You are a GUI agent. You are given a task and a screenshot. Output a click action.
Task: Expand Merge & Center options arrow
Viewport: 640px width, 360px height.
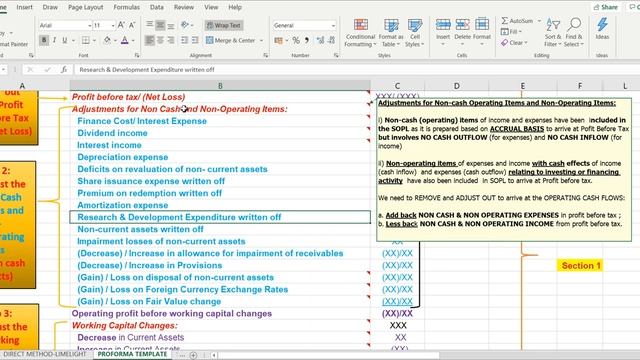tap(261, 40)
